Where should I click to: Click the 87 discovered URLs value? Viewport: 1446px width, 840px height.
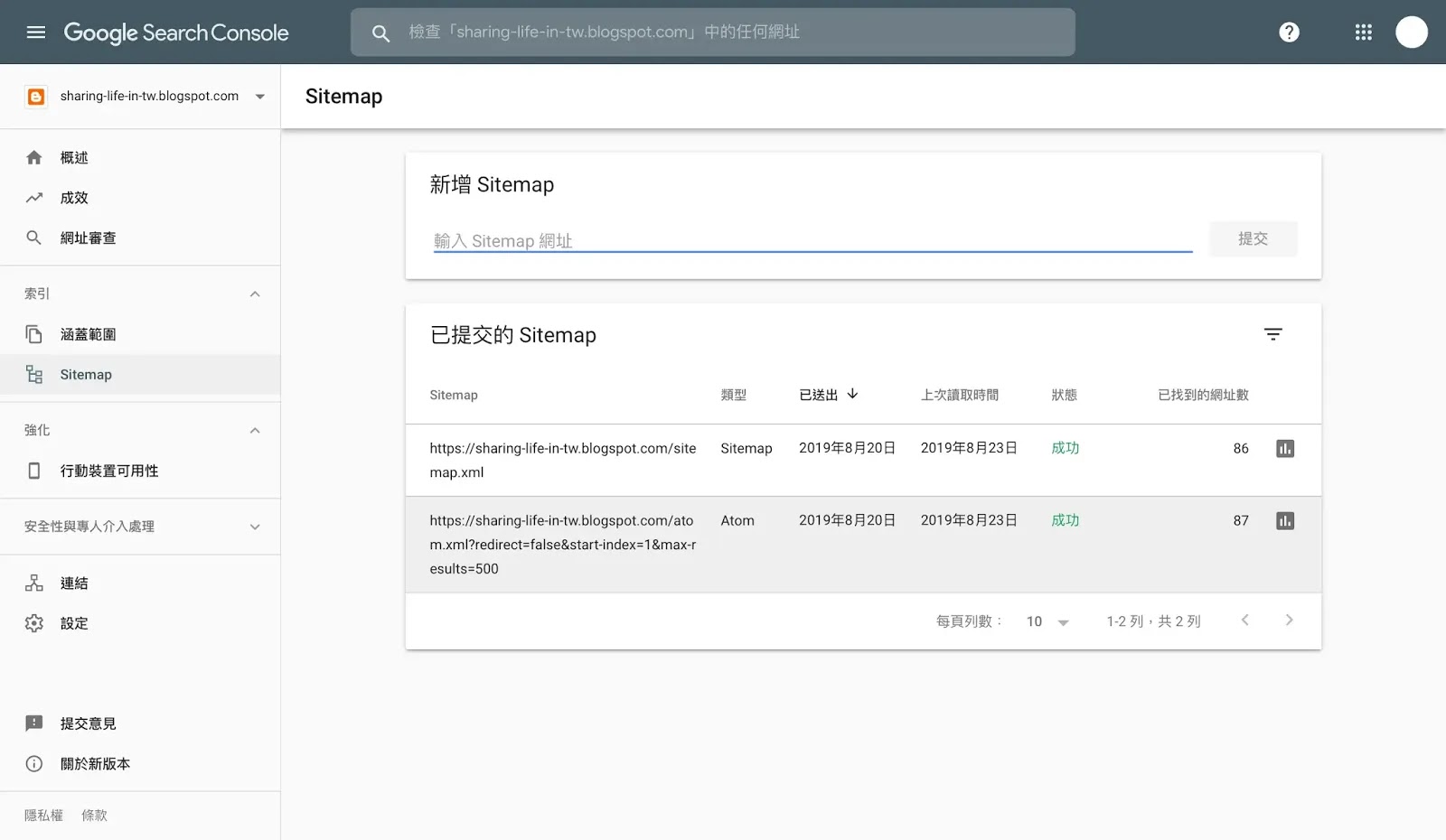tap(1241, 520)
